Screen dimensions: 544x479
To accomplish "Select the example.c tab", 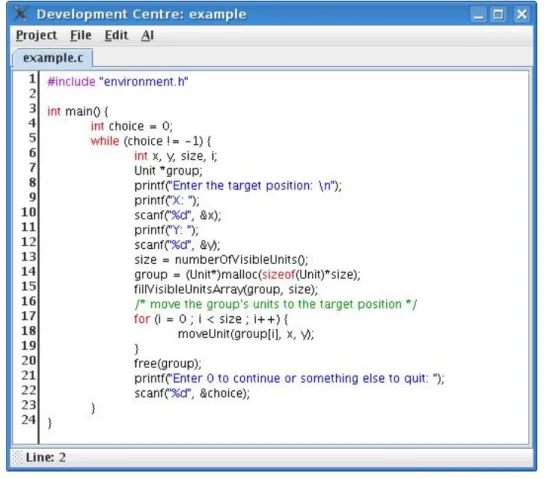I will point(53,58).
